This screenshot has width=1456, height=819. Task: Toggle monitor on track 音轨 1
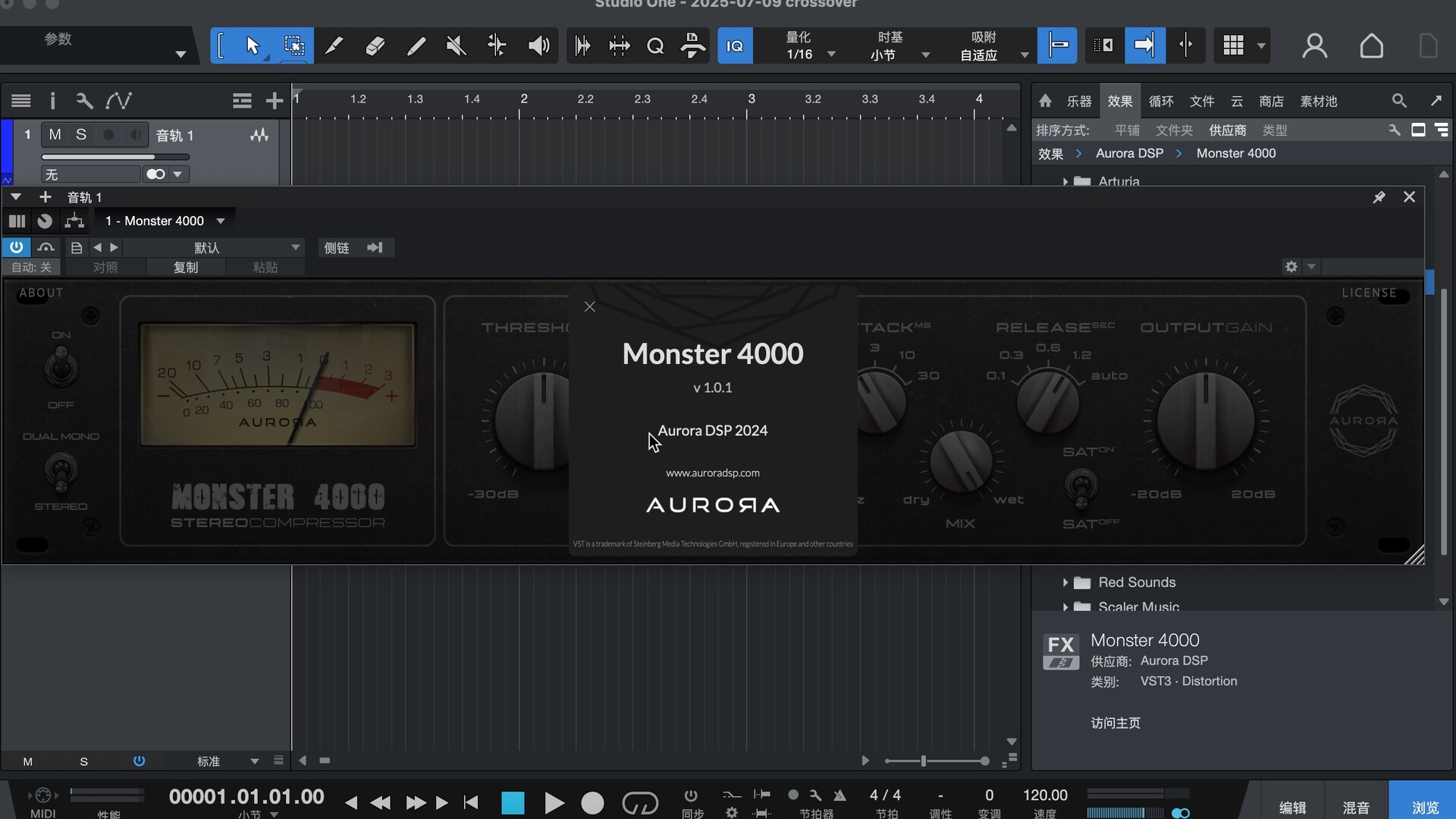click(135, 135)
